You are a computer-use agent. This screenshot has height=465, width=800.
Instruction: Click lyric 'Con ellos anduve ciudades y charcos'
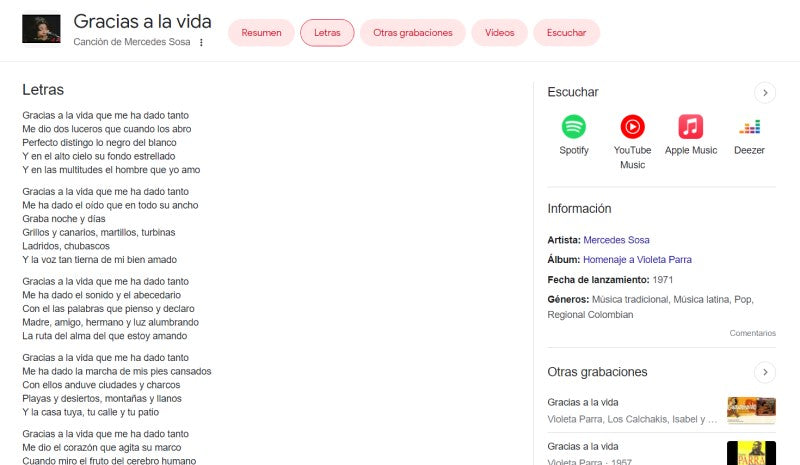[x=101, y=385]
